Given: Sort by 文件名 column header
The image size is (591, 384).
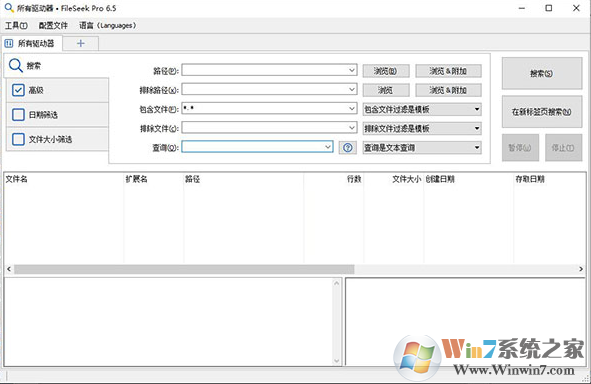Looking at the screenshot, I should (x=64, y=179).
